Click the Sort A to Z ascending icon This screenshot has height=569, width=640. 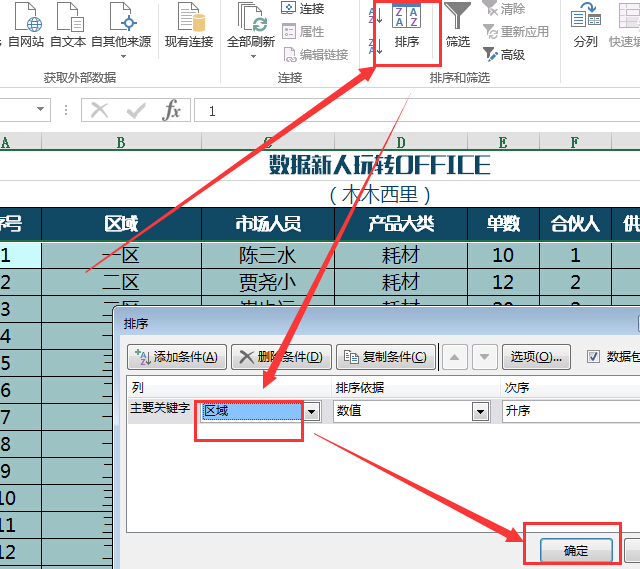(x=376, y=14)
